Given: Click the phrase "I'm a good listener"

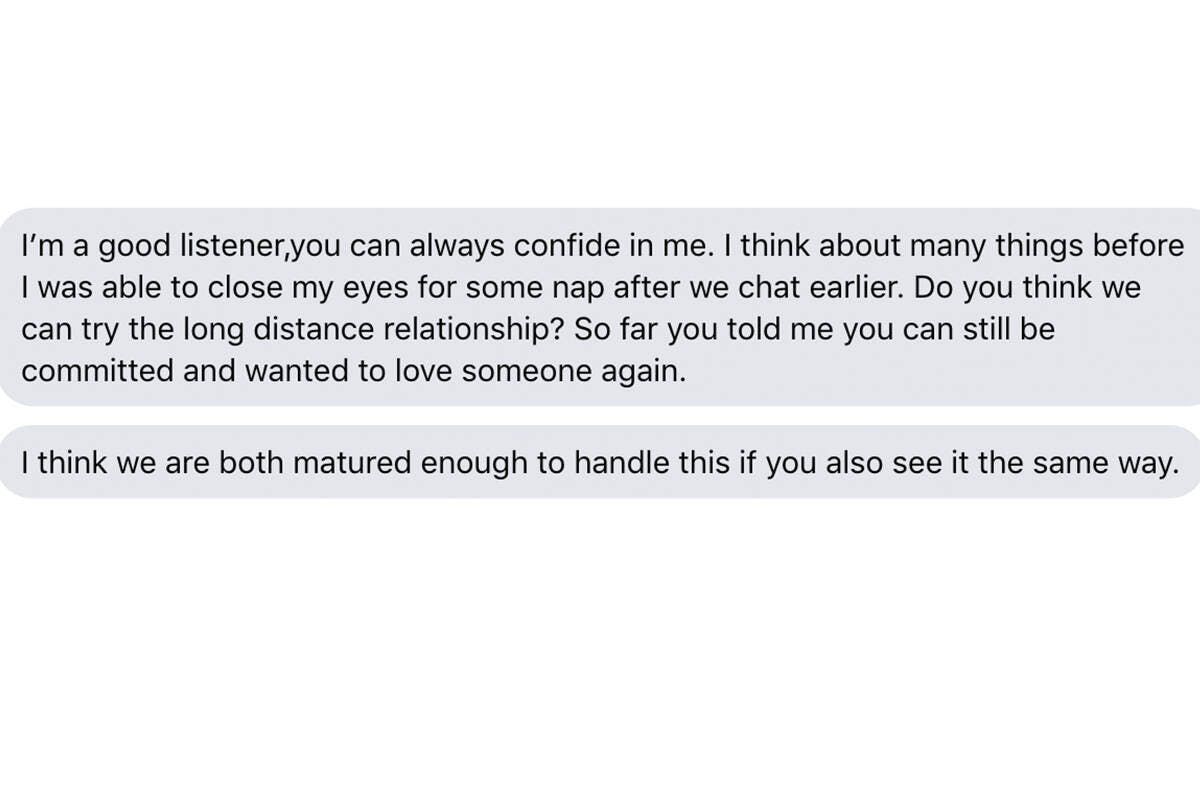Looking at the screenshot, I should point(144,246).
